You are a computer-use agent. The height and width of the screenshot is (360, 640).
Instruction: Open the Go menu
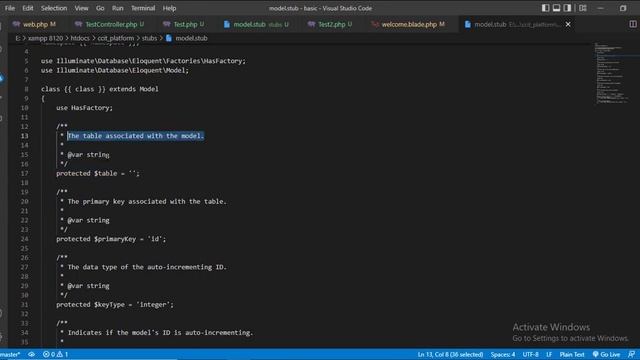point(100,8)
